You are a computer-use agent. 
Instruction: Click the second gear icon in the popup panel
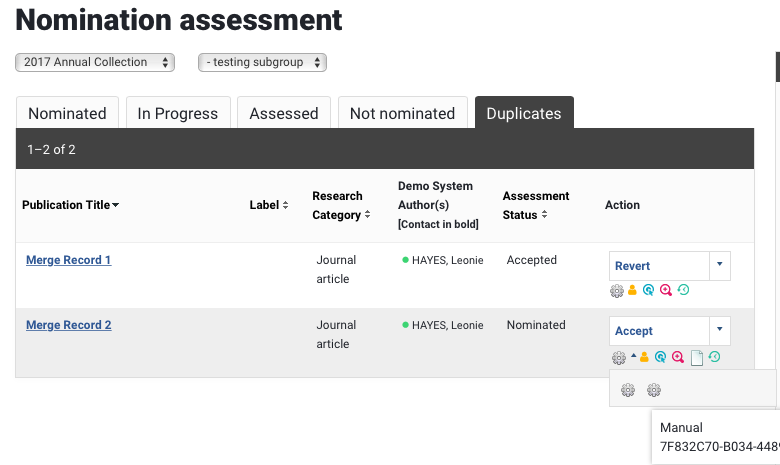click(654, 390)
